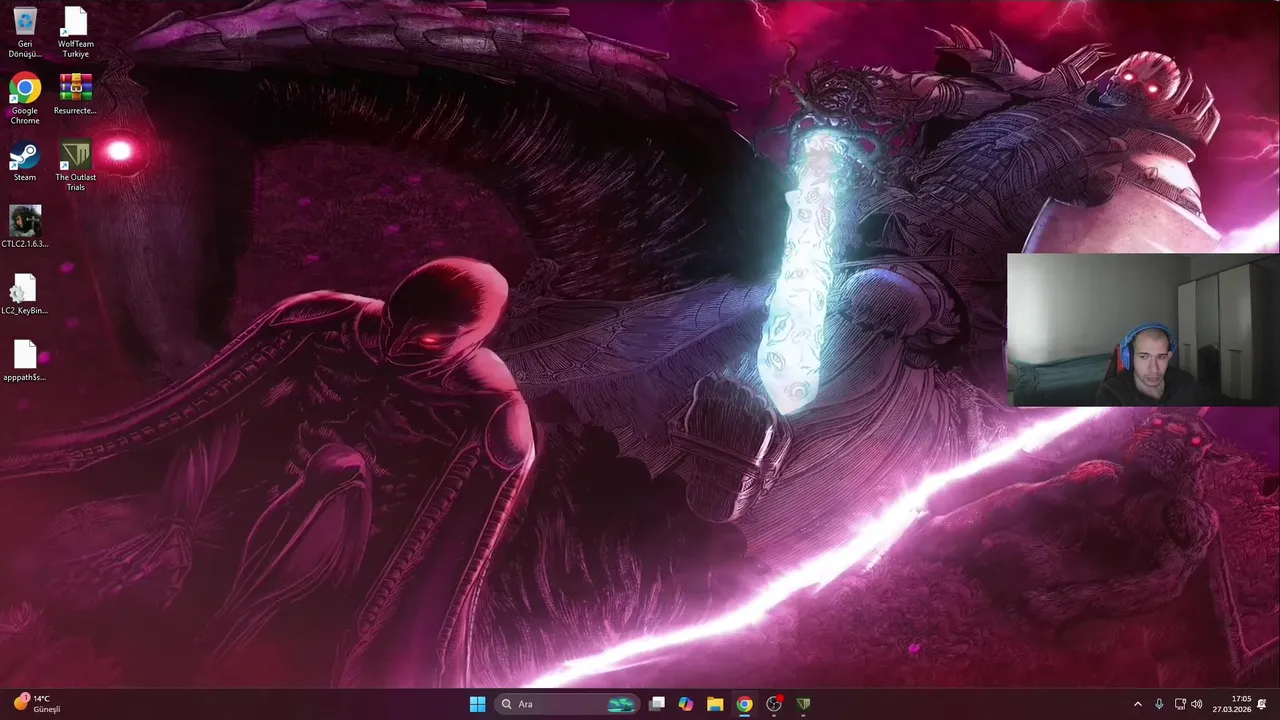Open The Outlast Trials taskbar icon
Viewport: 1280px width, 720px height.
click(802, 704)
